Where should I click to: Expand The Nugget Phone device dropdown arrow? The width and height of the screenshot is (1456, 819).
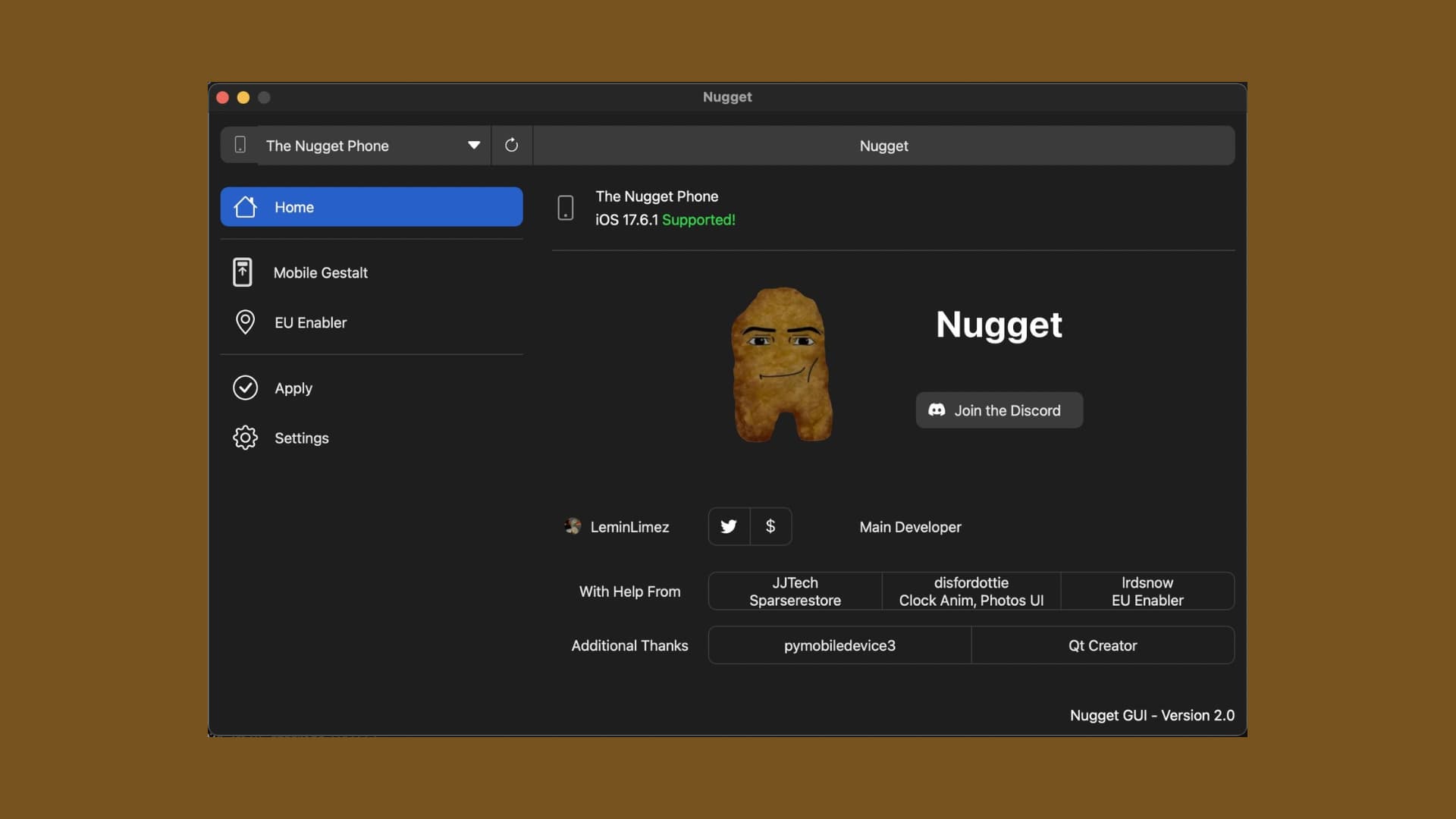pos(474,145)
